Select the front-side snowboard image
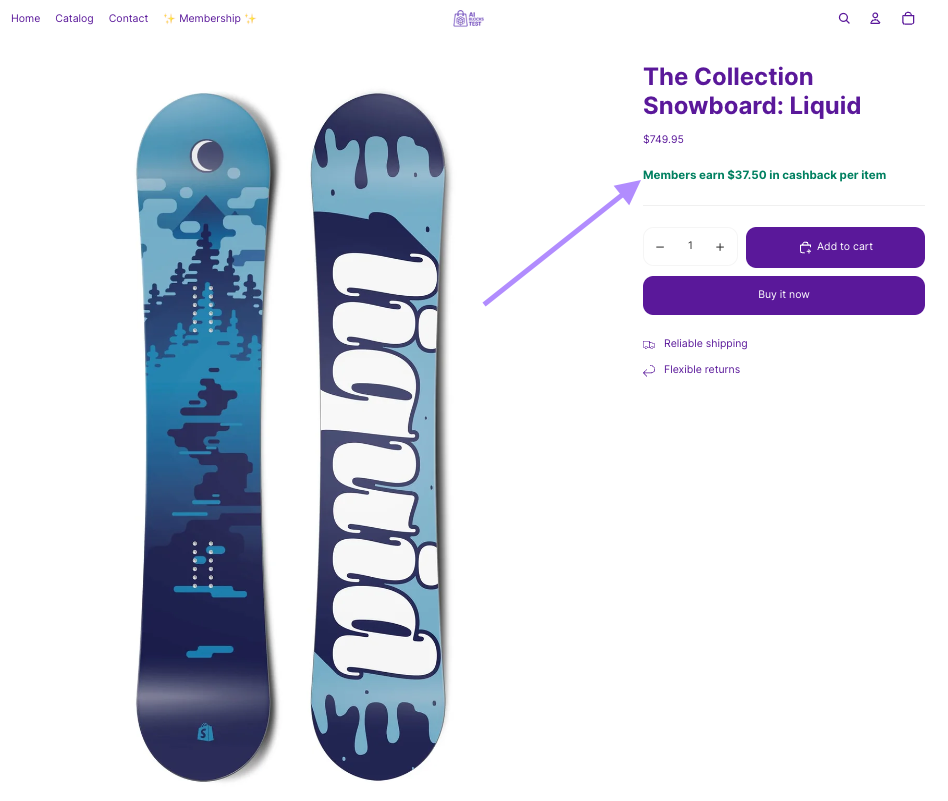The image size is (948, 801). point(203,437)
